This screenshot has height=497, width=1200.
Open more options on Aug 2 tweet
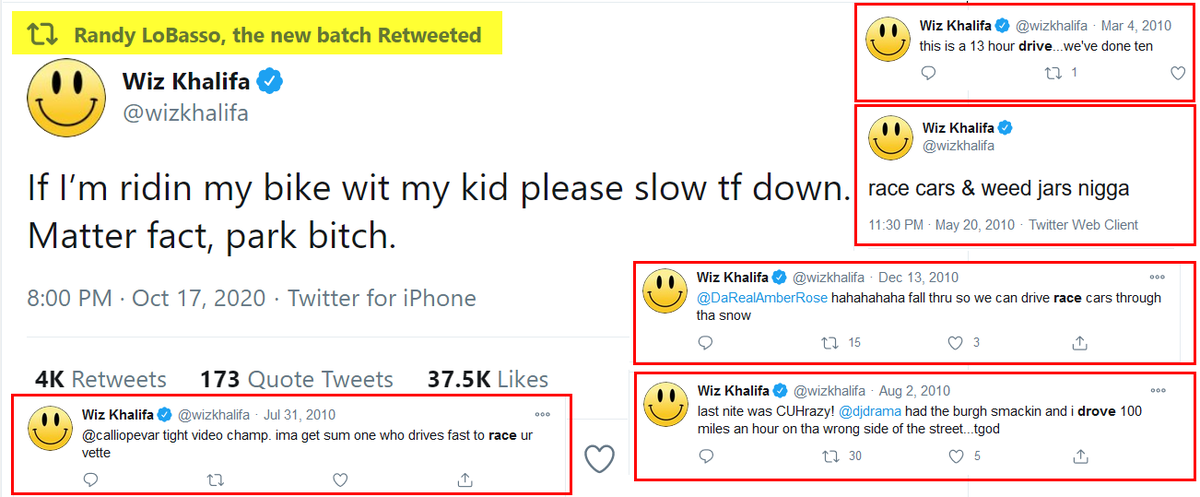[1157, 390]
